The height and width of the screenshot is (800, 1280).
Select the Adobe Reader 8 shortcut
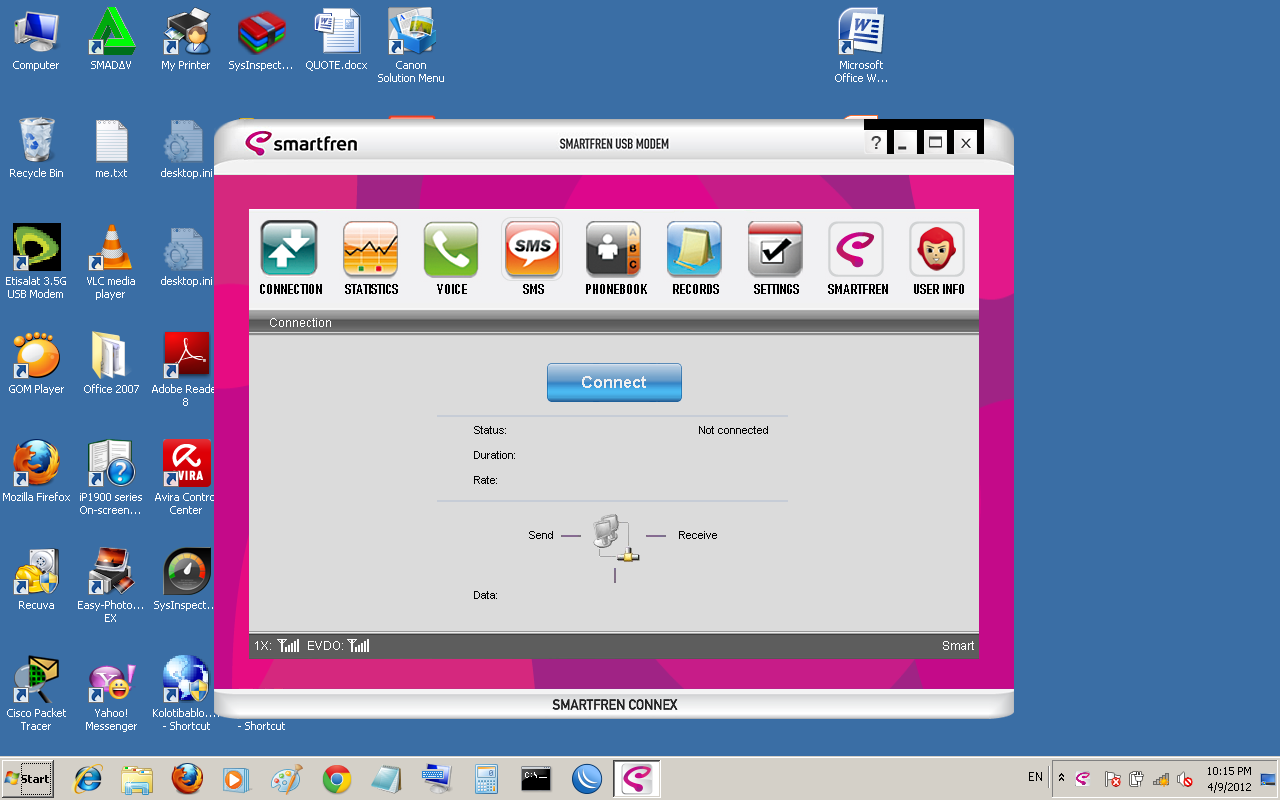pos(186,370)
